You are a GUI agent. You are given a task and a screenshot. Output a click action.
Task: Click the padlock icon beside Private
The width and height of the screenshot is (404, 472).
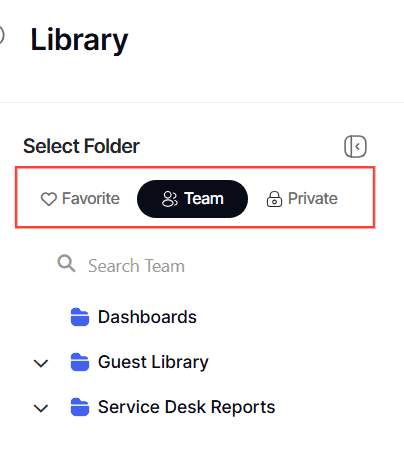[274, 199]
